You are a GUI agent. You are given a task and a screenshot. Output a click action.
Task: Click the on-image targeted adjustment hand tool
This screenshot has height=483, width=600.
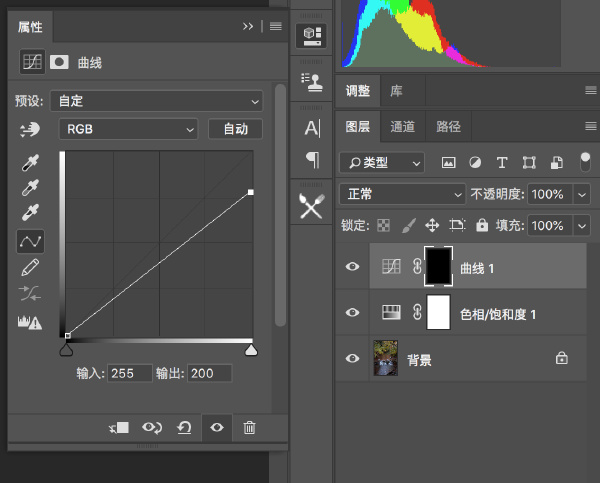tap(29, 129)
